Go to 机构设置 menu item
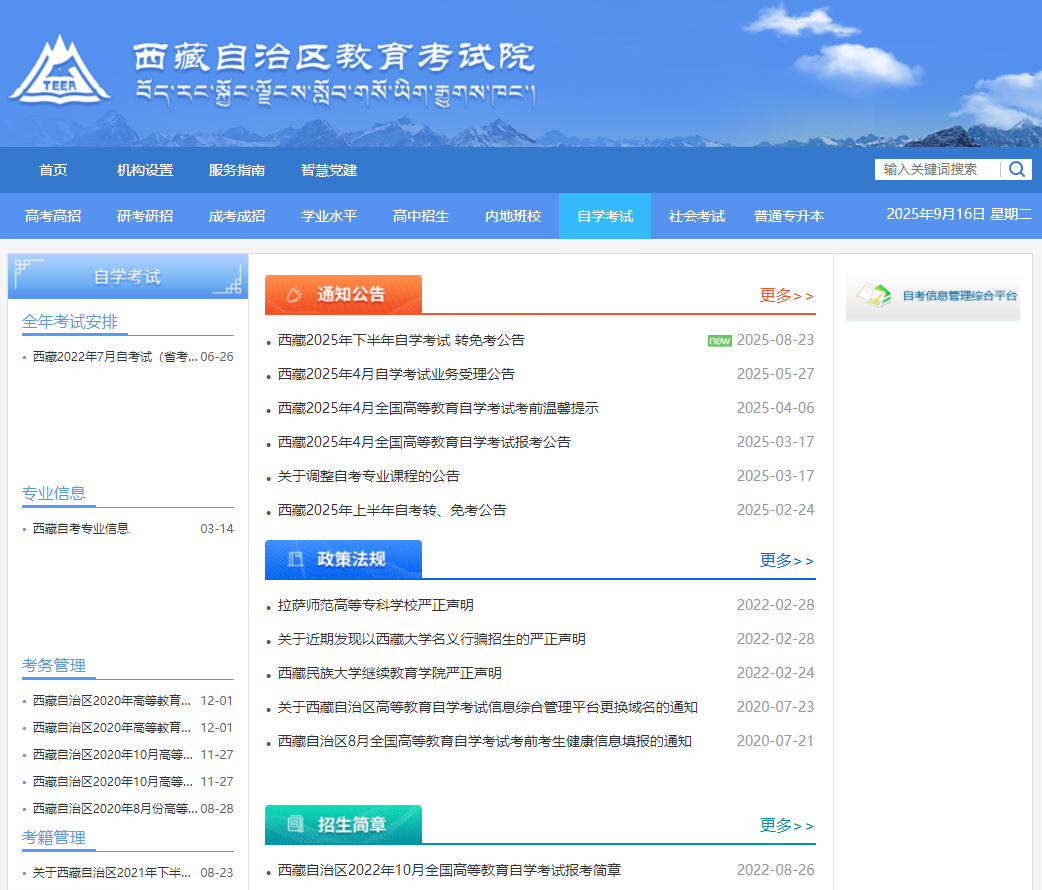 pyautogui.click(x=145, y=170)
